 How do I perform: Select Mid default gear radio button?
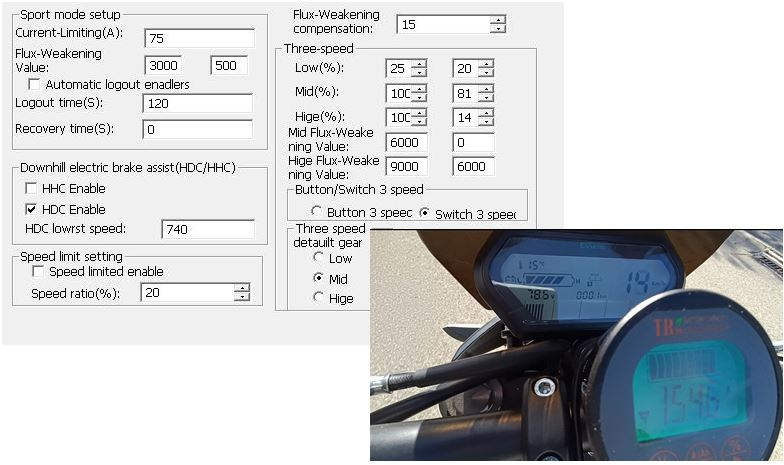click(x=319, y=278)
